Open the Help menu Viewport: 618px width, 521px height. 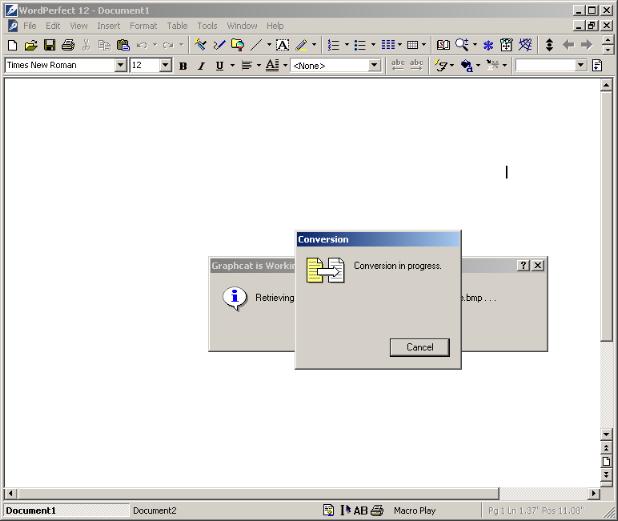point(275,26)
